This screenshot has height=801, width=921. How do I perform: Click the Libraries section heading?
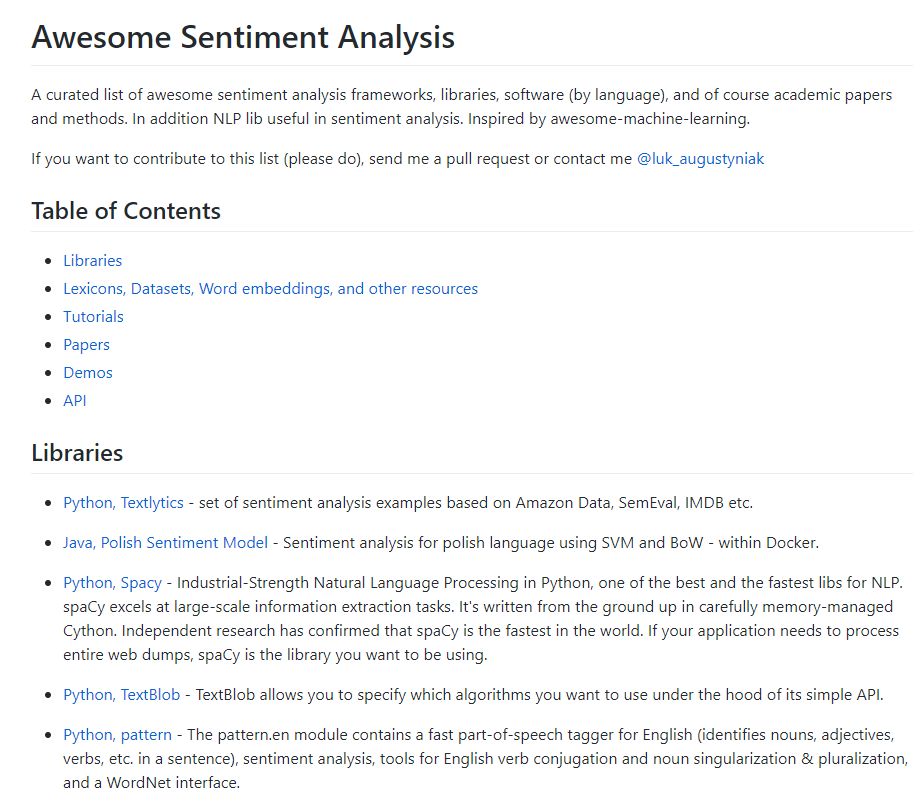tap(77, 453)
